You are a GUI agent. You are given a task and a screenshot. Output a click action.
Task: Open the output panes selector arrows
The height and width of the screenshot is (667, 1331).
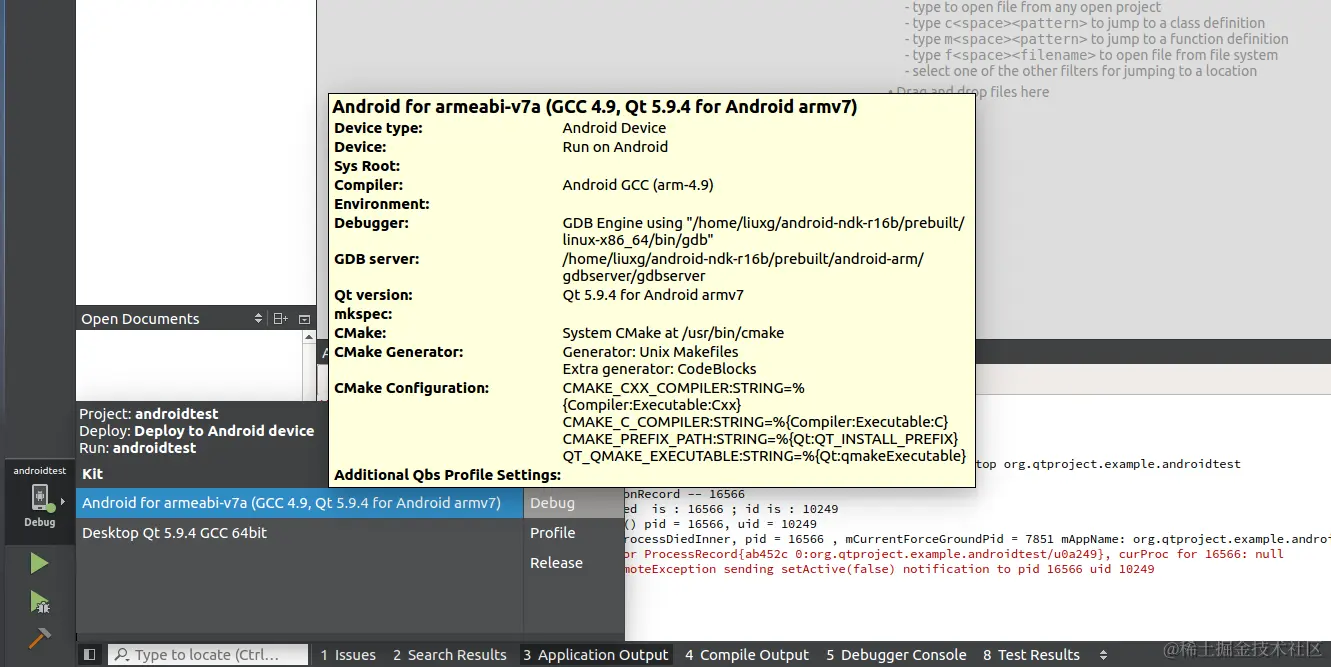(x=1103, y=655)
